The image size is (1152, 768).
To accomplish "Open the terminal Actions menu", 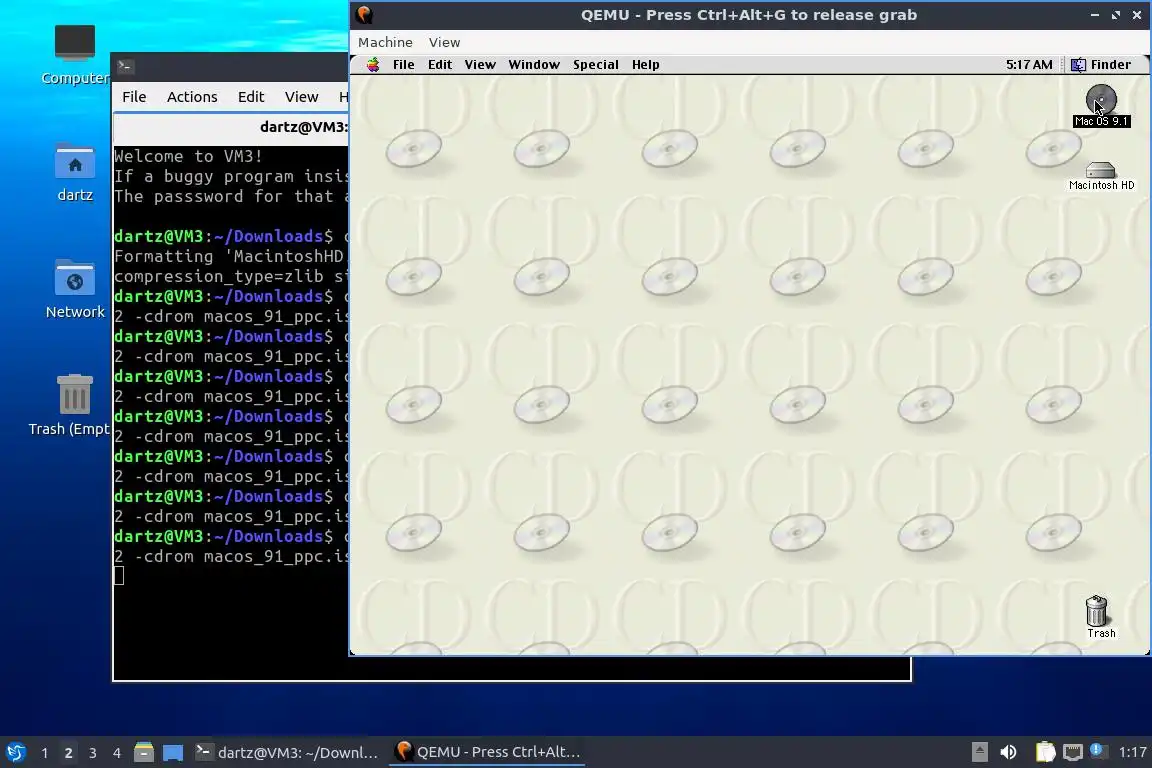I will coord(192,97).
